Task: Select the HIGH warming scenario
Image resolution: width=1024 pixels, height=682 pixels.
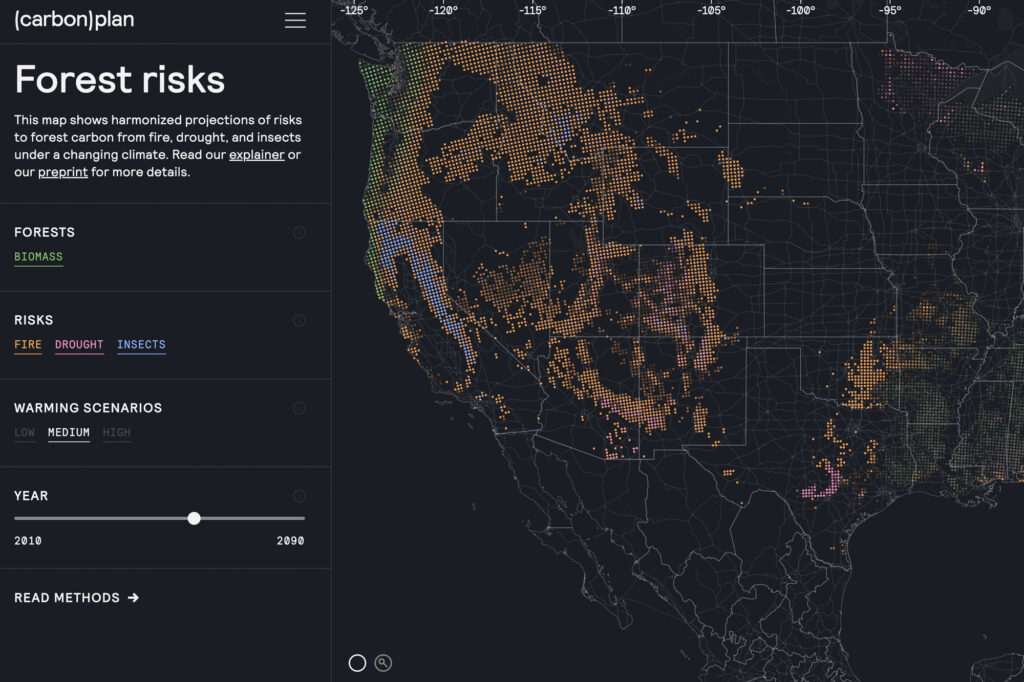Action: tap(116, 432)
